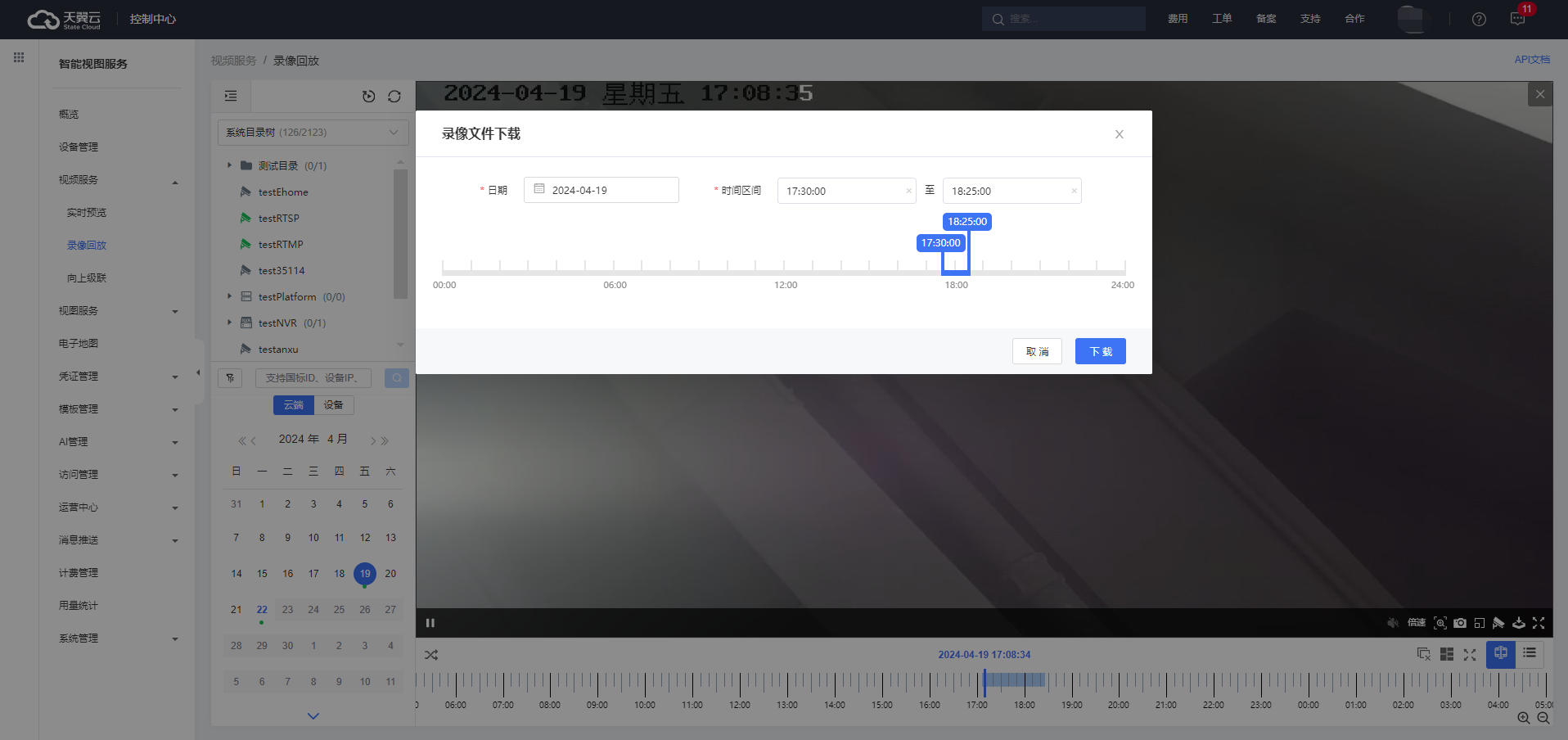Click the end time field 18:25:00

click(1012, 191)
